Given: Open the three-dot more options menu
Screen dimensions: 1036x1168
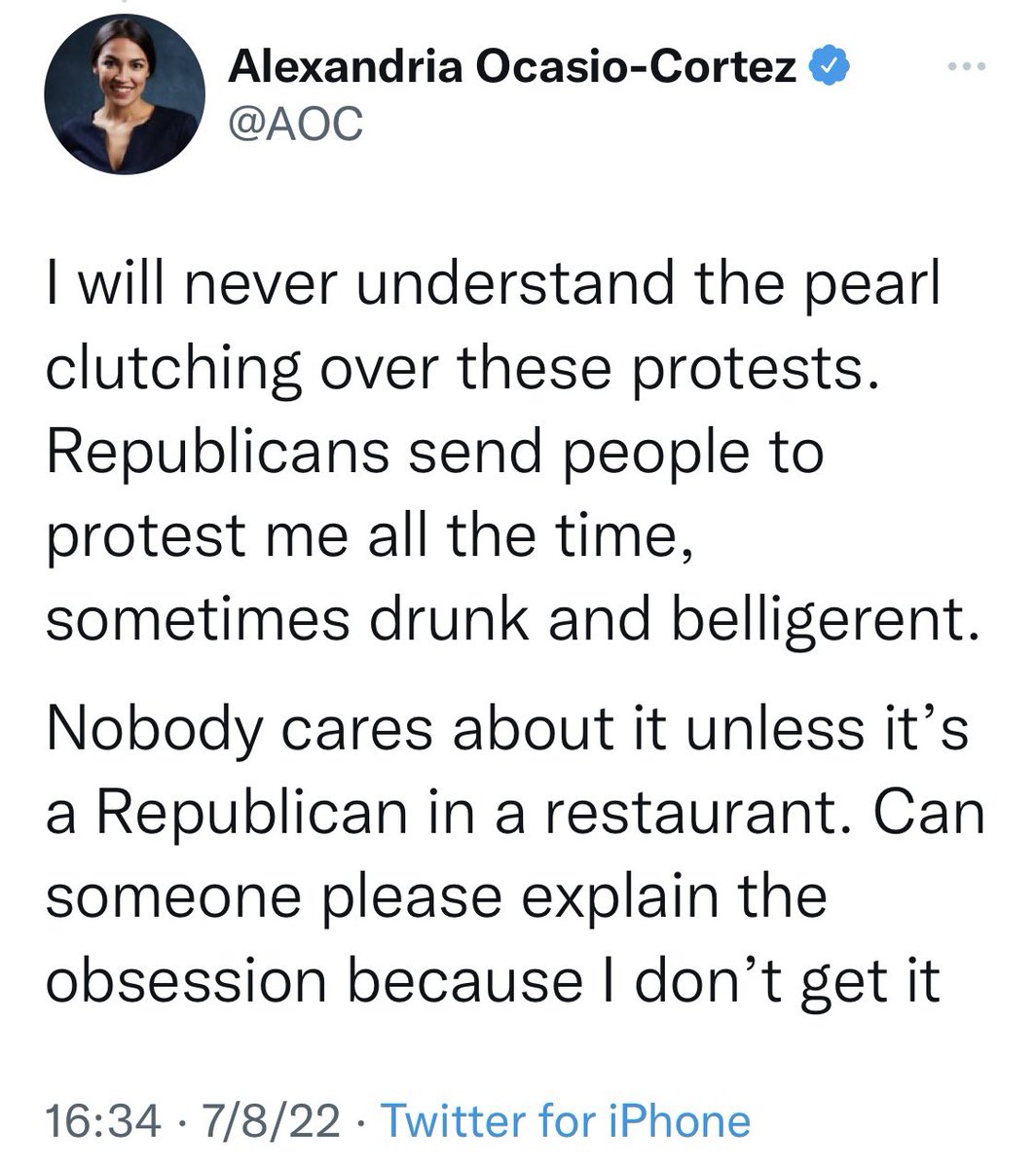Looking at the screenshot, I should coord(967,67).
